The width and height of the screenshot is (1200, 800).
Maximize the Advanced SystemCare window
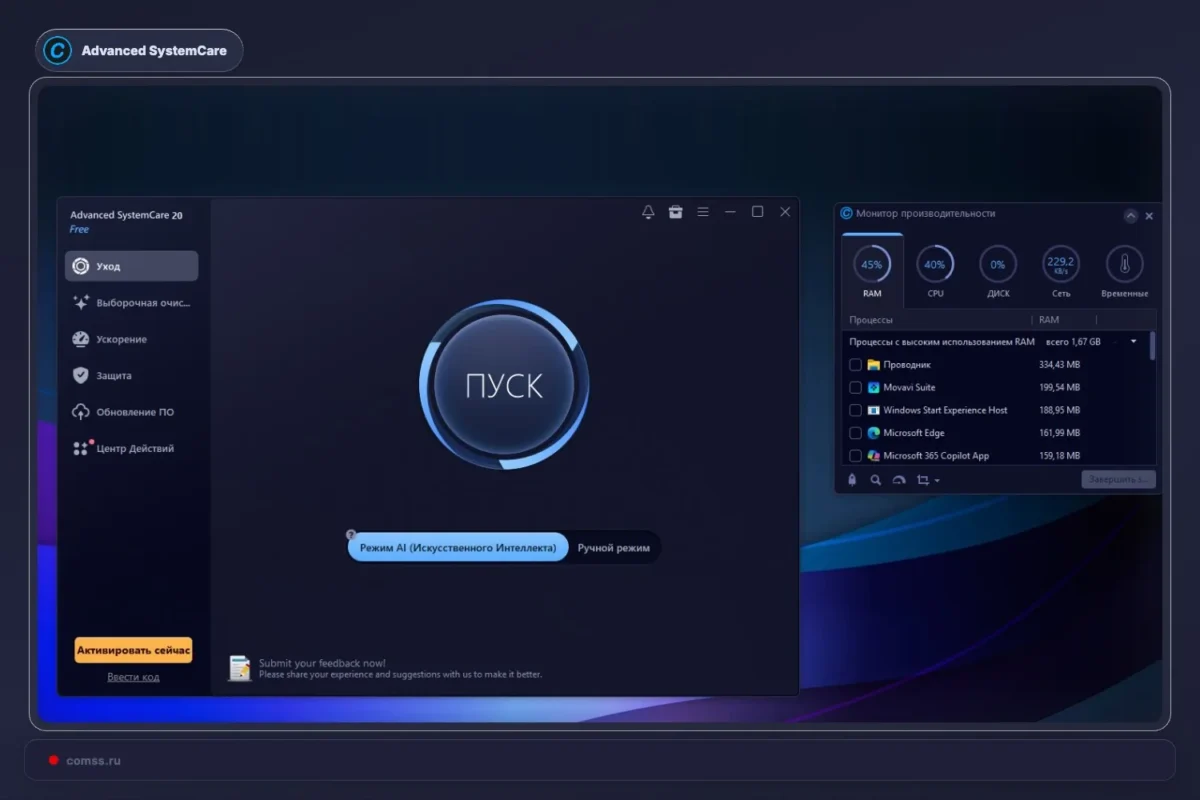click(757, 212)
